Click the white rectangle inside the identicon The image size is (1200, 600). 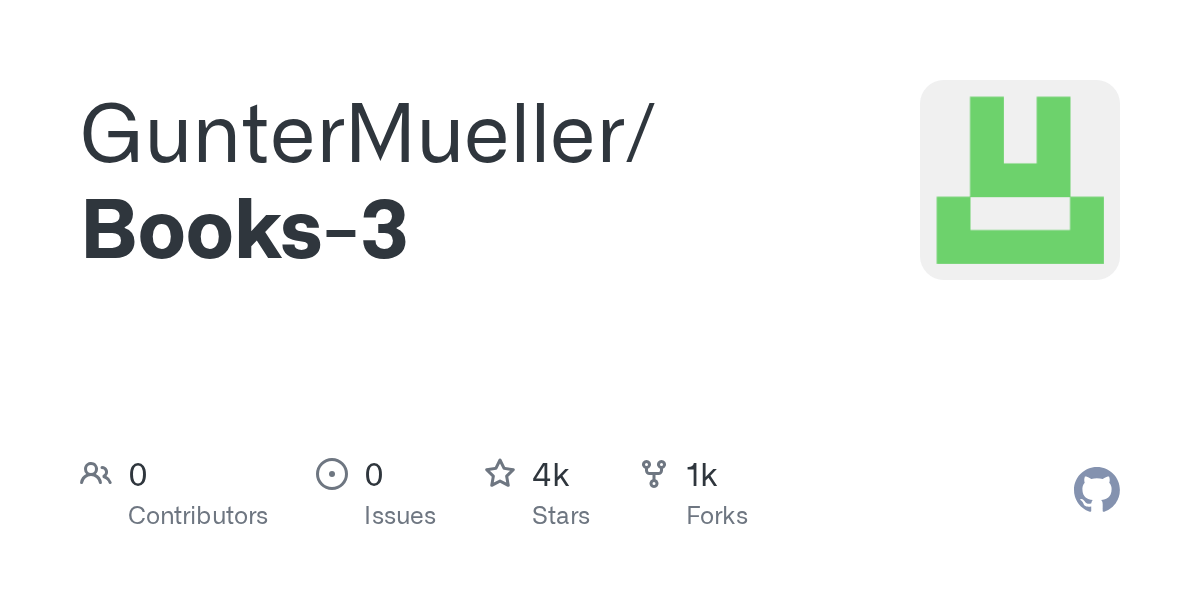(1019, 213)
